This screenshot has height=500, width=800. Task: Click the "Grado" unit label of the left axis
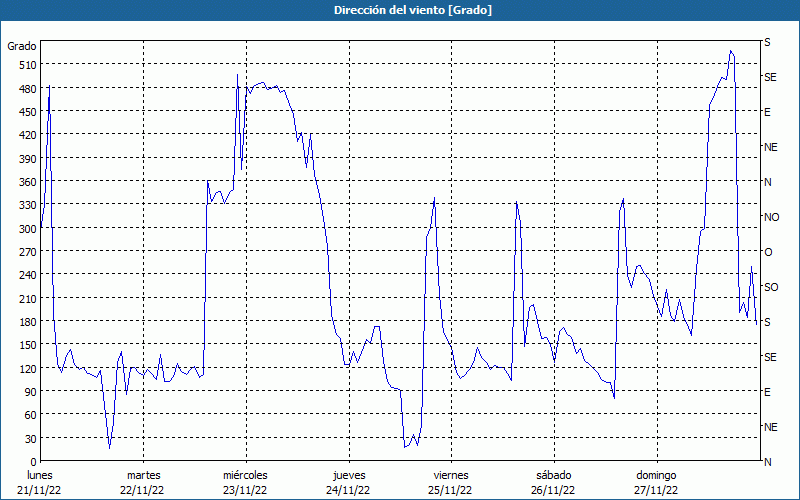pyautogui.click(x=22, y=46)
